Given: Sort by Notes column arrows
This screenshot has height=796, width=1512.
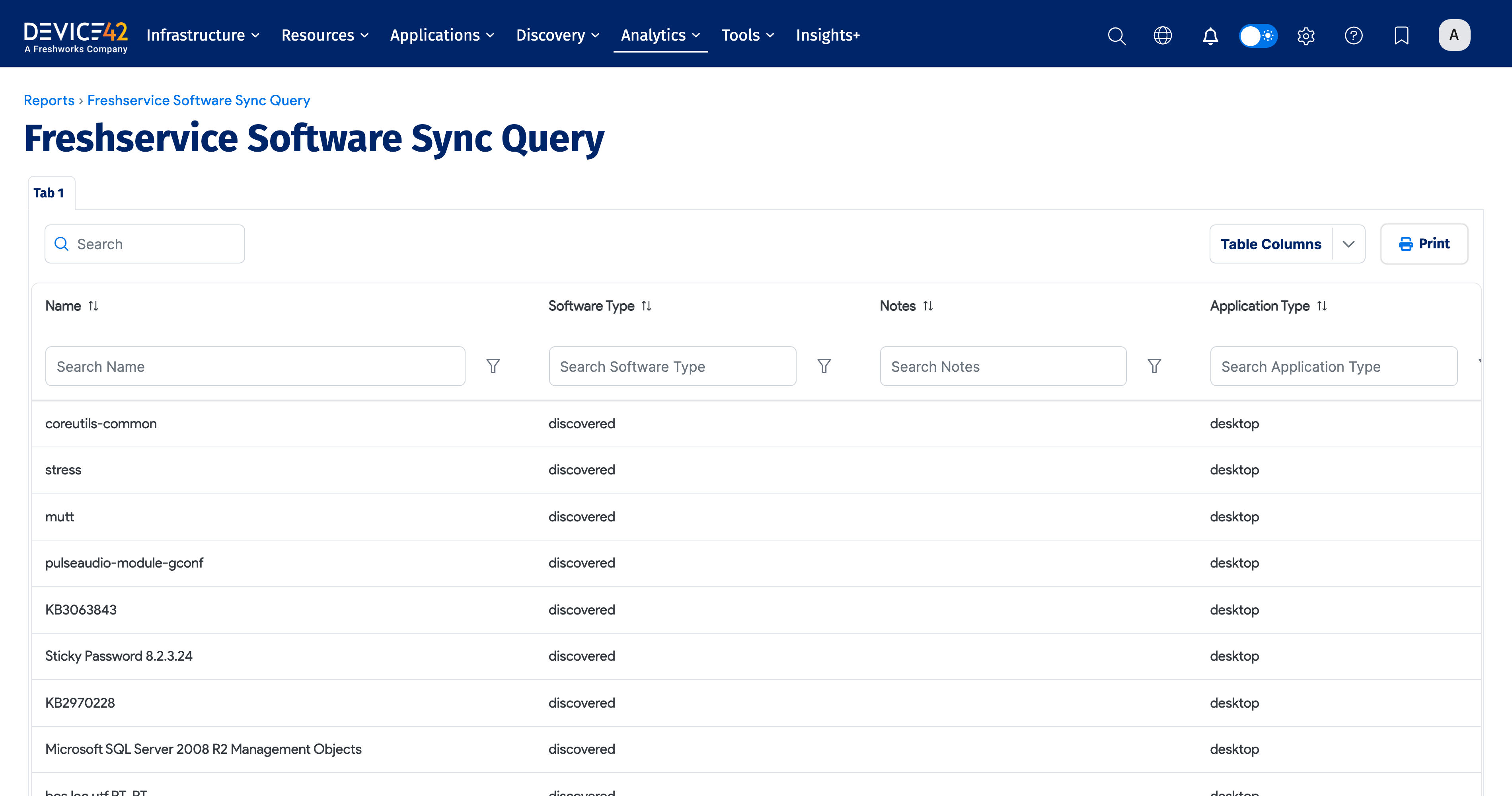Looking at the screenshot, I should 928,306.
